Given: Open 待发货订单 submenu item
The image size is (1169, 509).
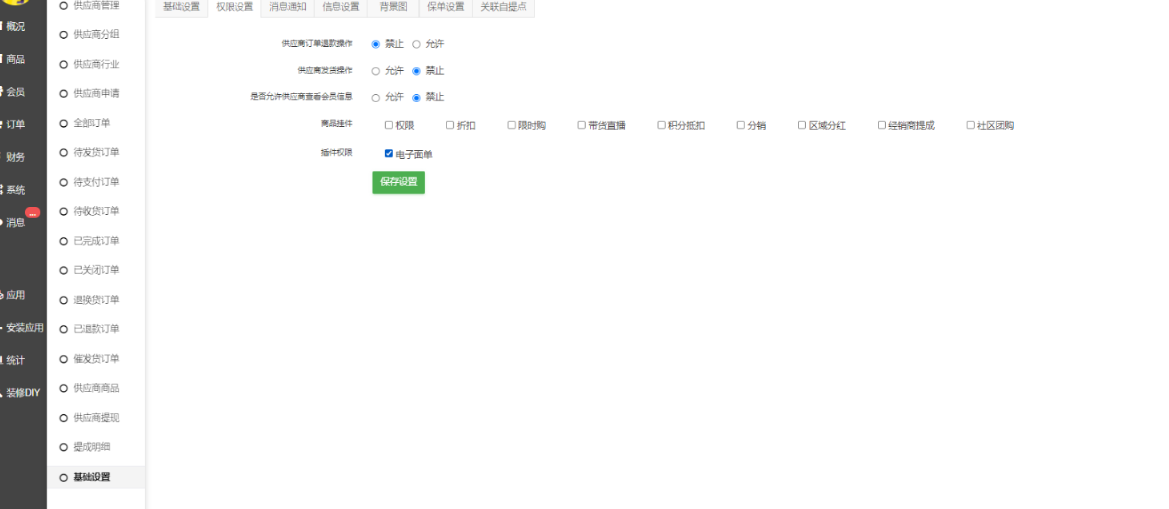Looking at the screenshot, I should [96, 152].
